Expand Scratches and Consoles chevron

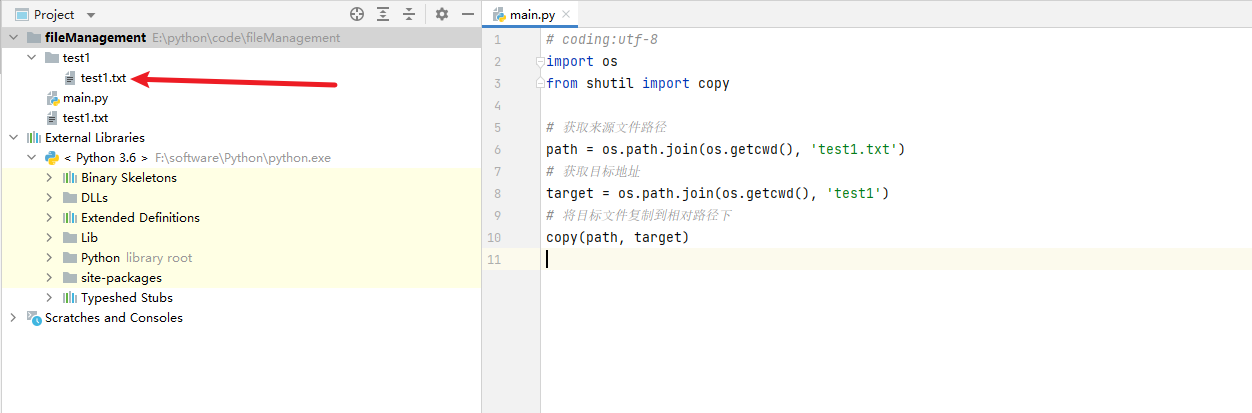[13, 317]
